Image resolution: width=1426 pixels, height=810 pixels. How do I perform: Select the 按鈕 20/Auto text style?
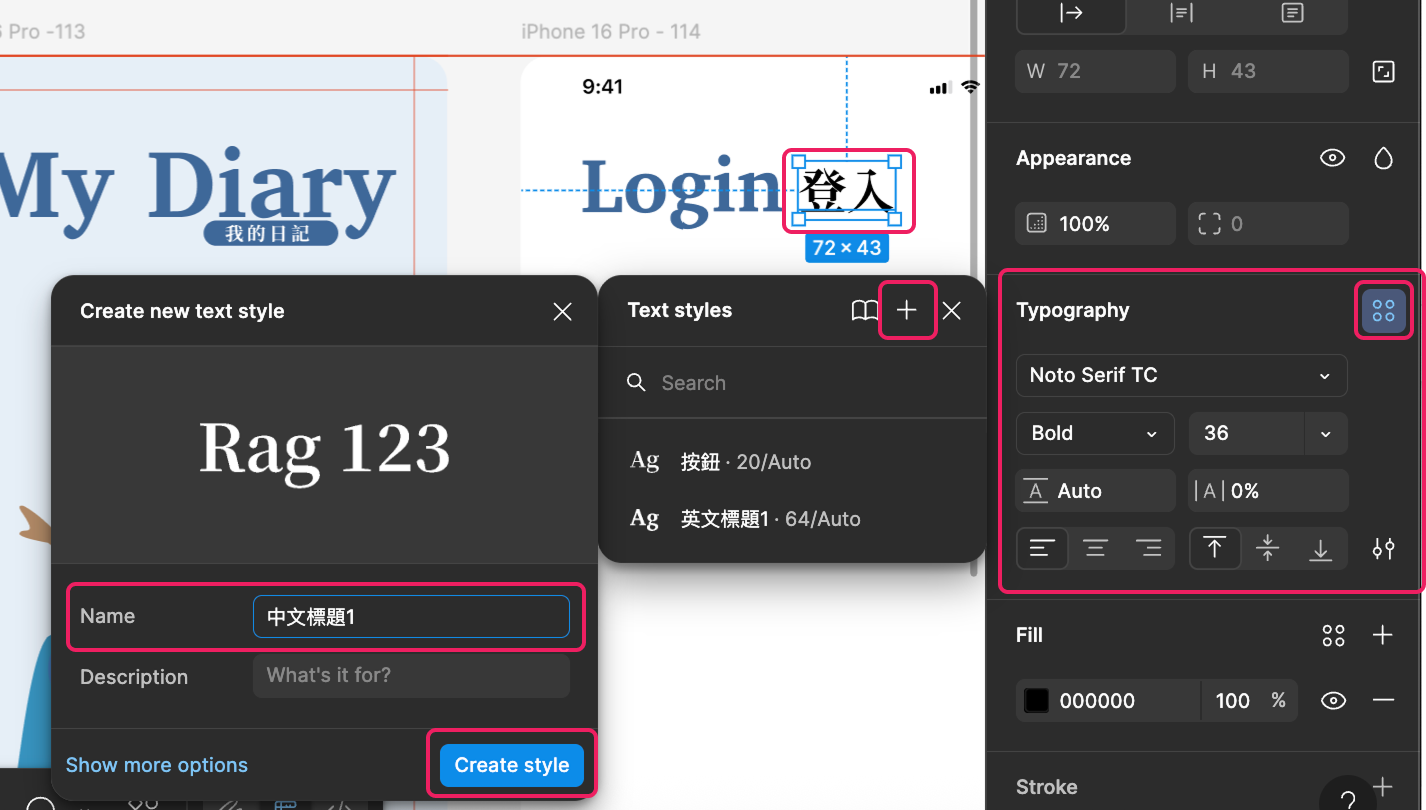(745, 462)
